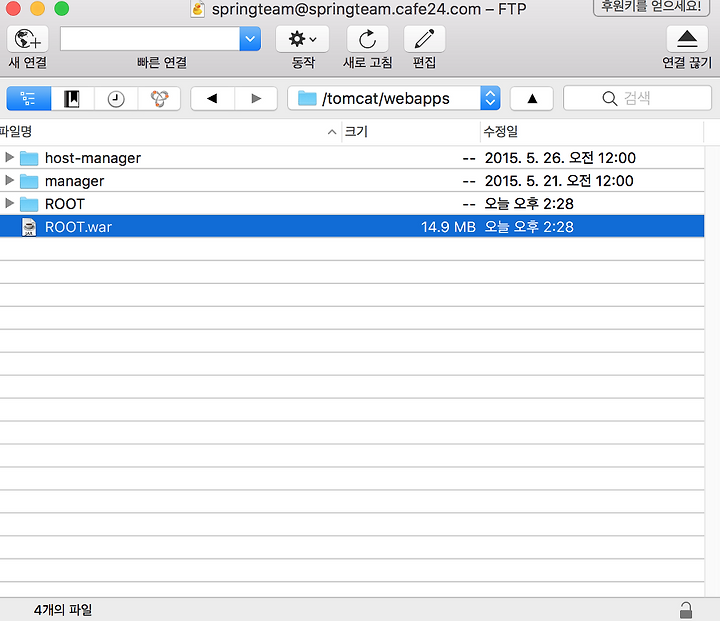Viewport: 720px width, 621px height.
Task: Click the green zoom window button
Action: click(x=62, y=8)
